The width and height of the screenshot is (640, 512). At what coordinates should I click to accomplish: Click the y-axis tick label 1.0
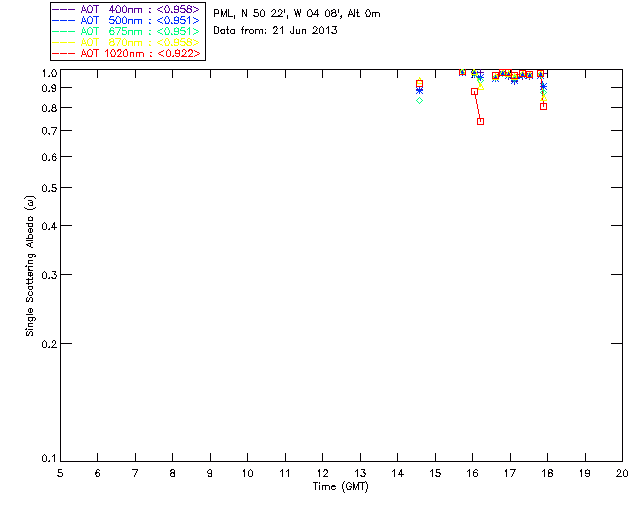[49, 73]
